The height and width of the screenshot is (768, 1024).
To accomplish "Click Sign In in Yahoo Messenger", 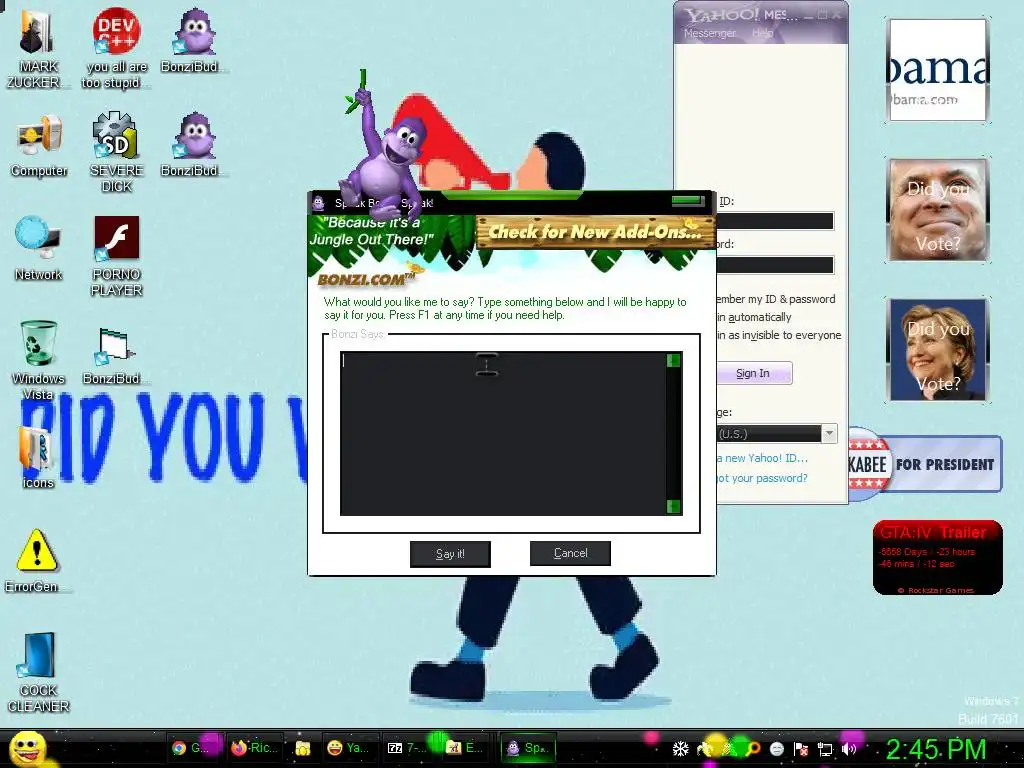I will tap(754, 374).
